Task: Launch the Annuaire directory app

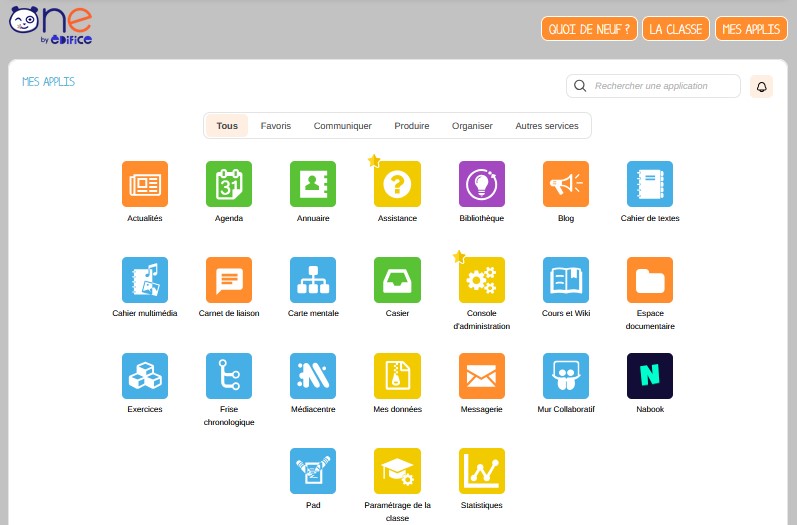Action: pyautogui.click(x=313, y=184)
